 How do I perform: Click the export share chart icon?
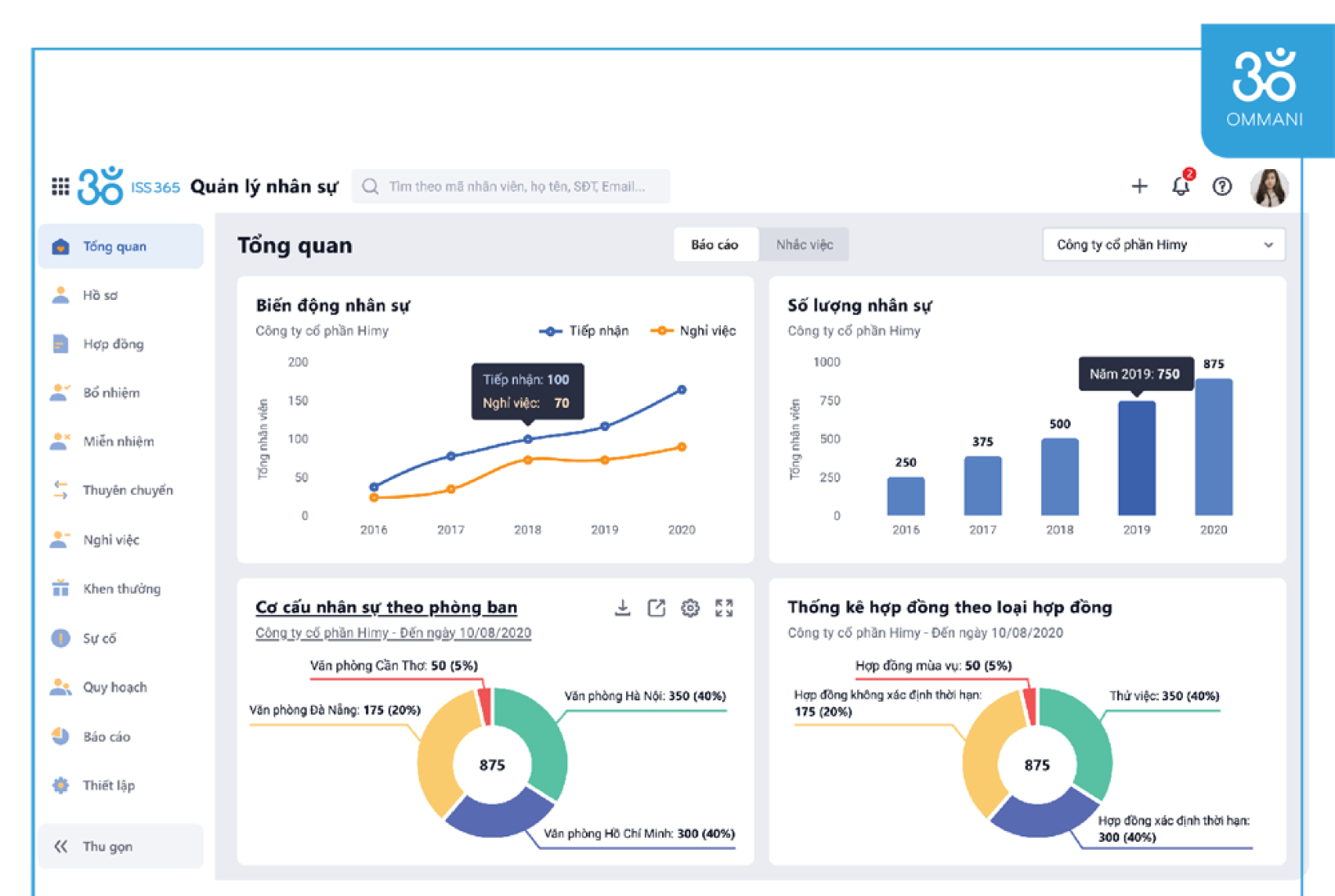[x=656, y=608]
